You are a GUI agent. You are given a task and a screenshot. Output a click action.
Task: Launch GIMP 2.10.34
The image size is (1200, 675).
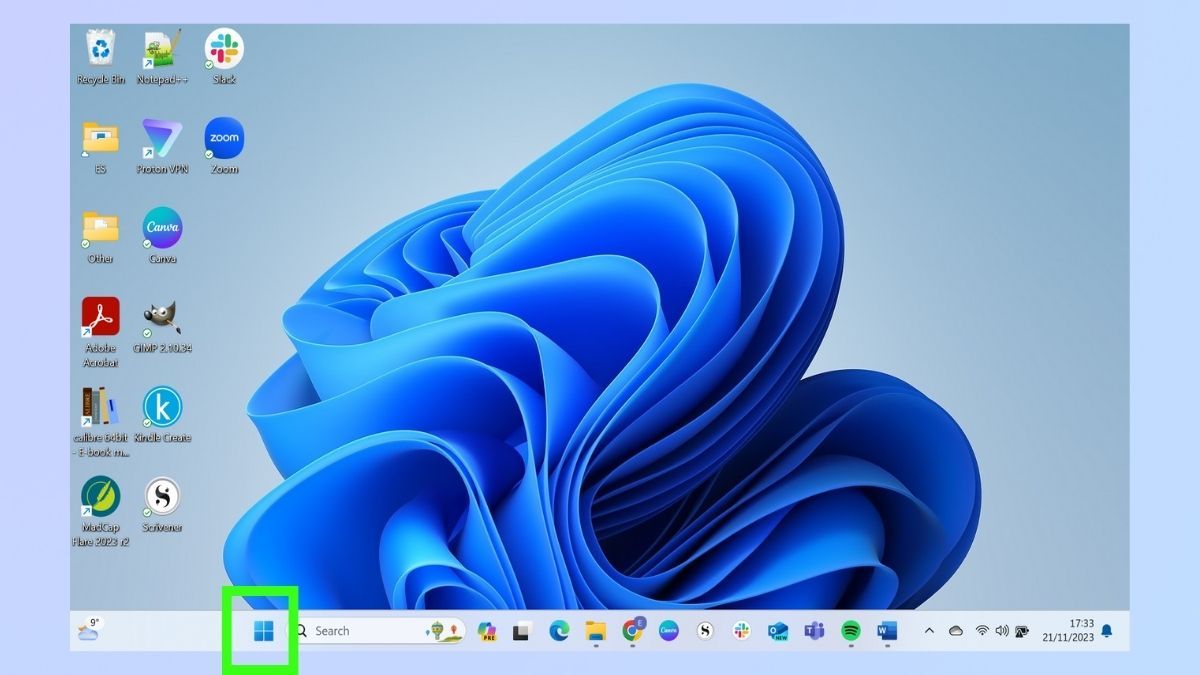163,320
